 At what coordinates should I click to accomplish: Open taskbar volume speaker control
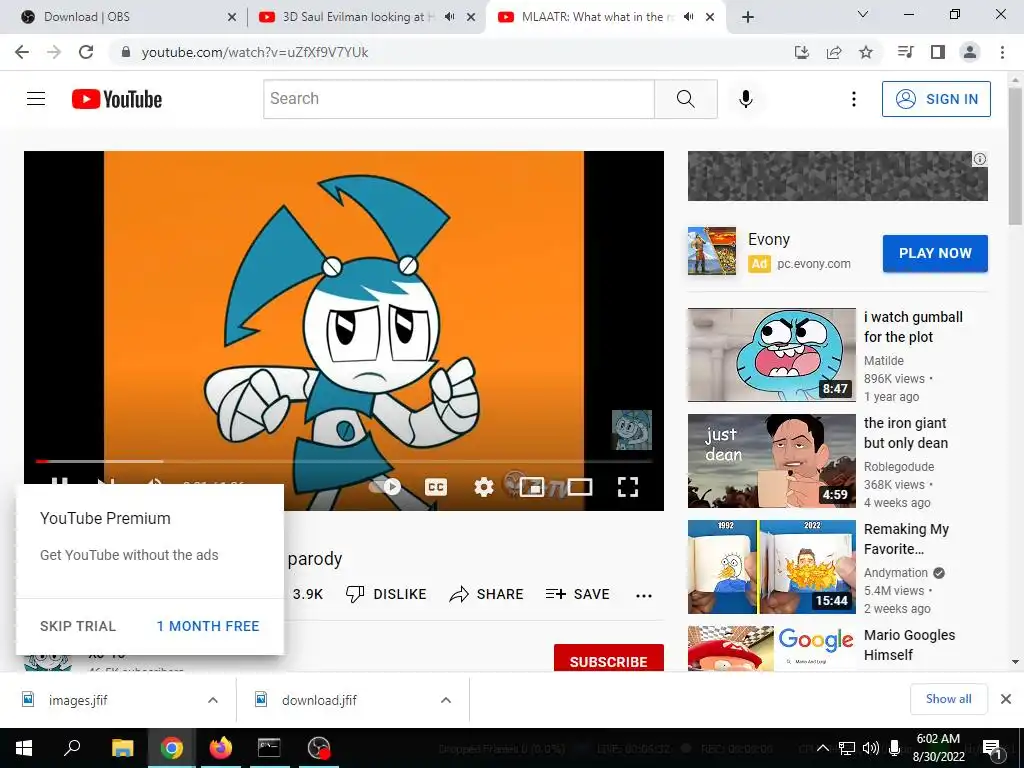[871, 748]
